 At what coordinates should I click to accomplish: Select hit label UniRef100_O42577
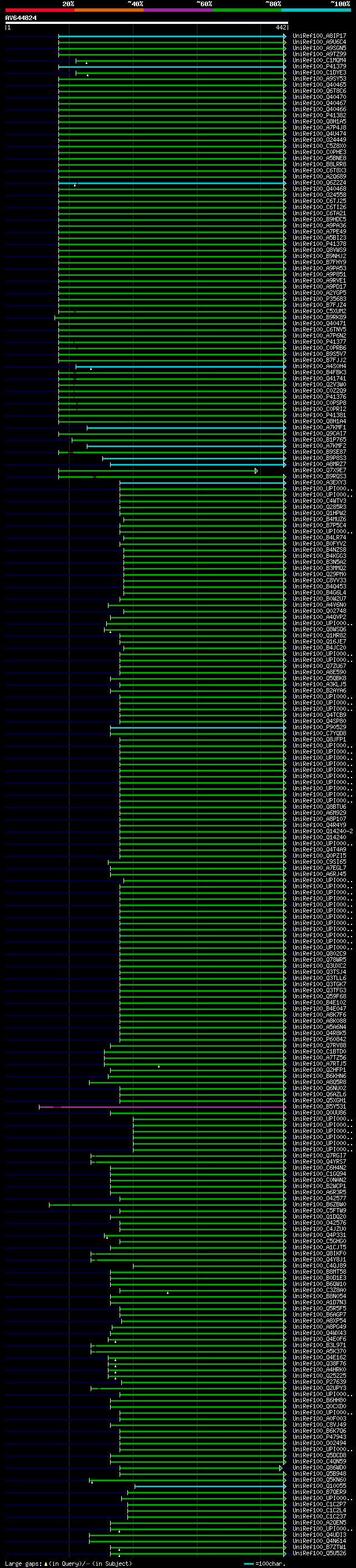coord(319,1199)
